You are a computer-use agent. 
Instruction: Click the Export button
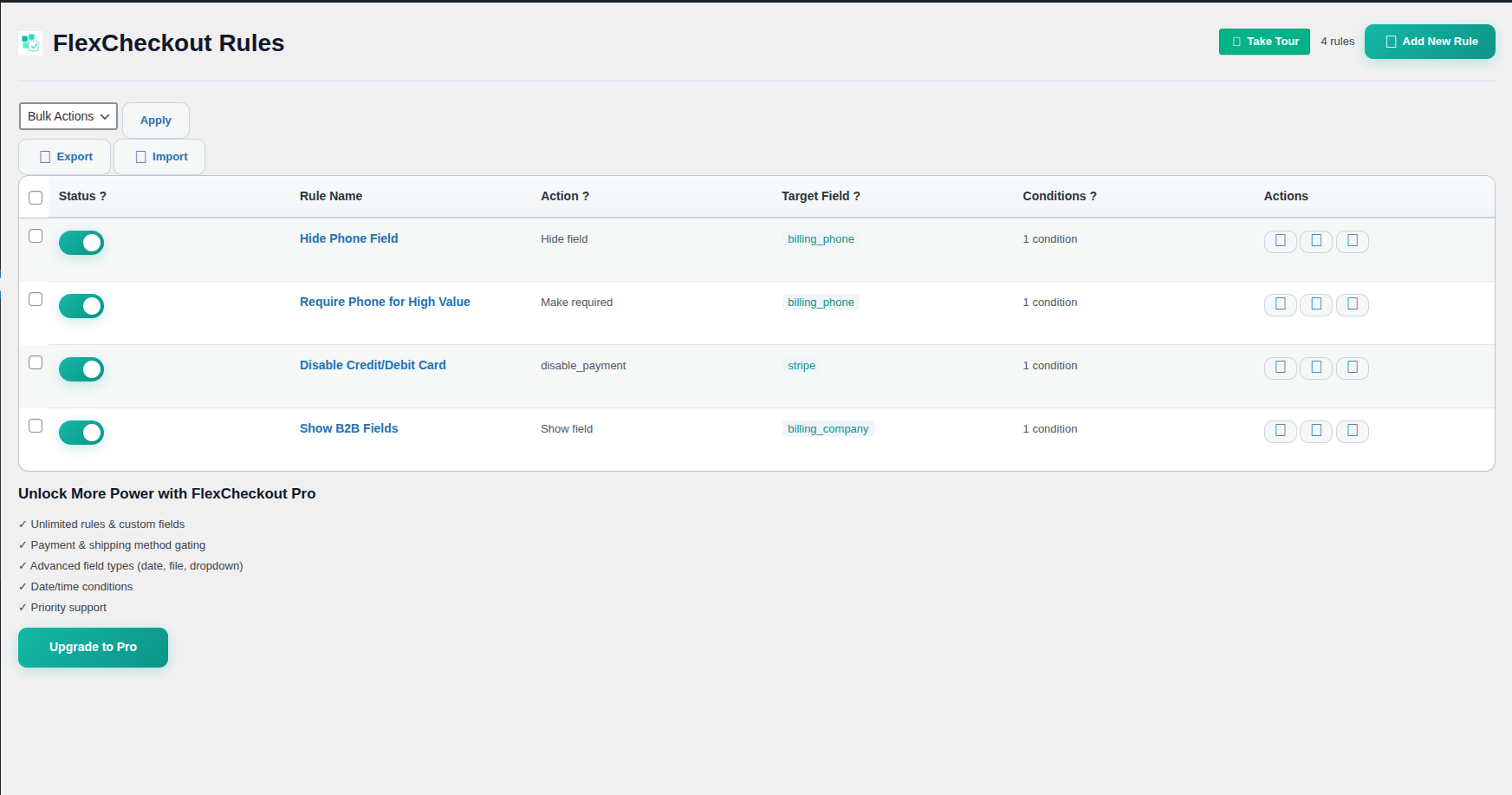pos(64,156)
